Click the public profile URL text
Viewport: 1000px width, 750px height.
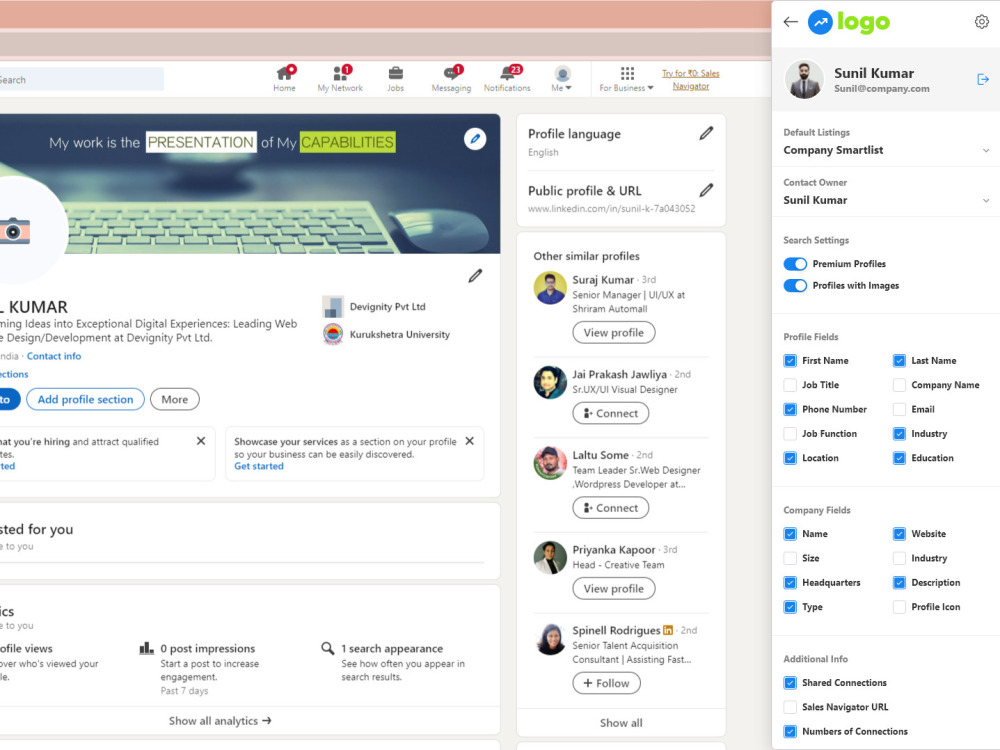[x=612, y=209]
